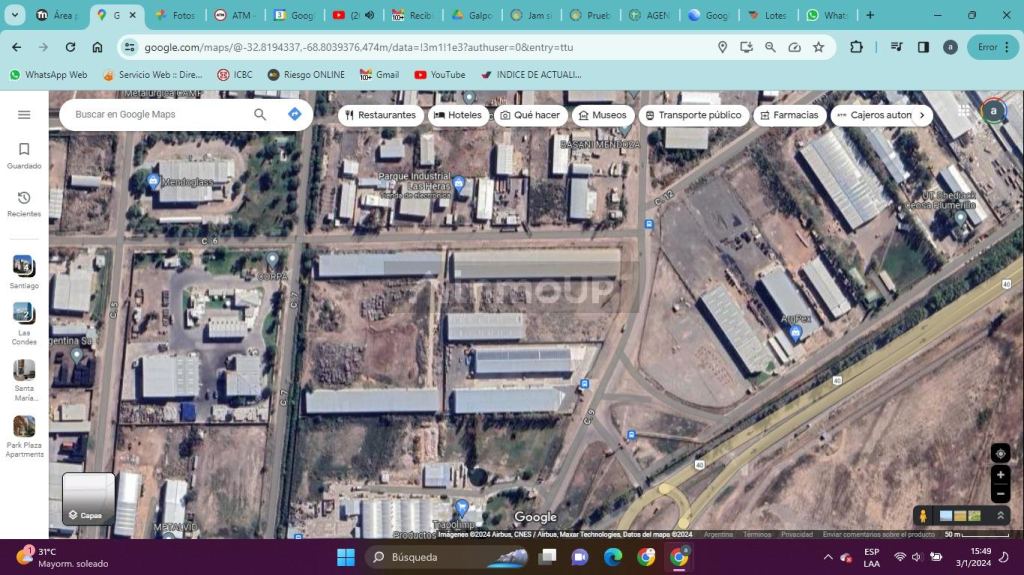
Task: Filter by Hoteles
Action: pos(458,115)
